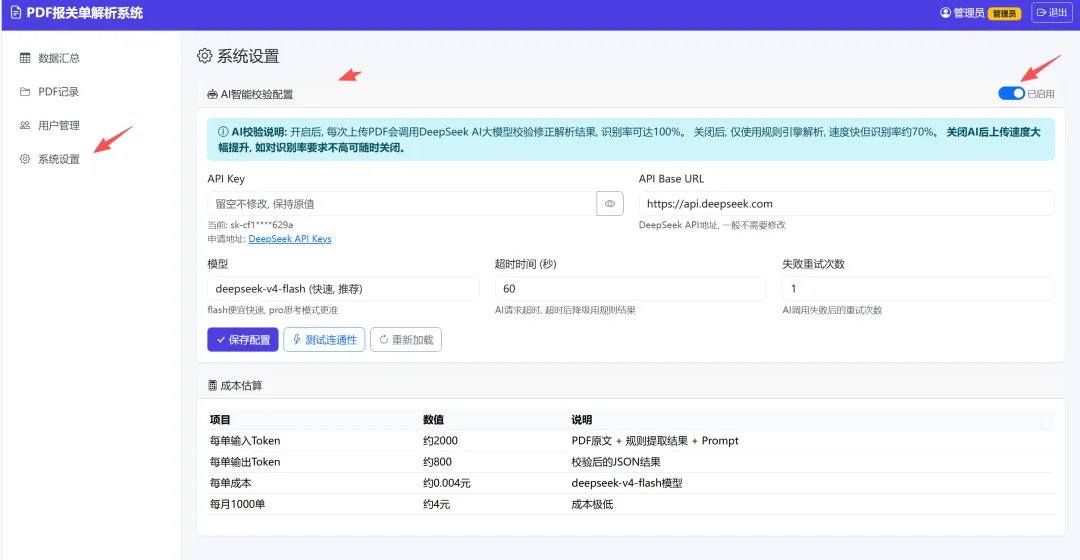This screenshot has width=1080, height=560.
Task: Click the 测试连通性 button
Action: tap(324, 340)
